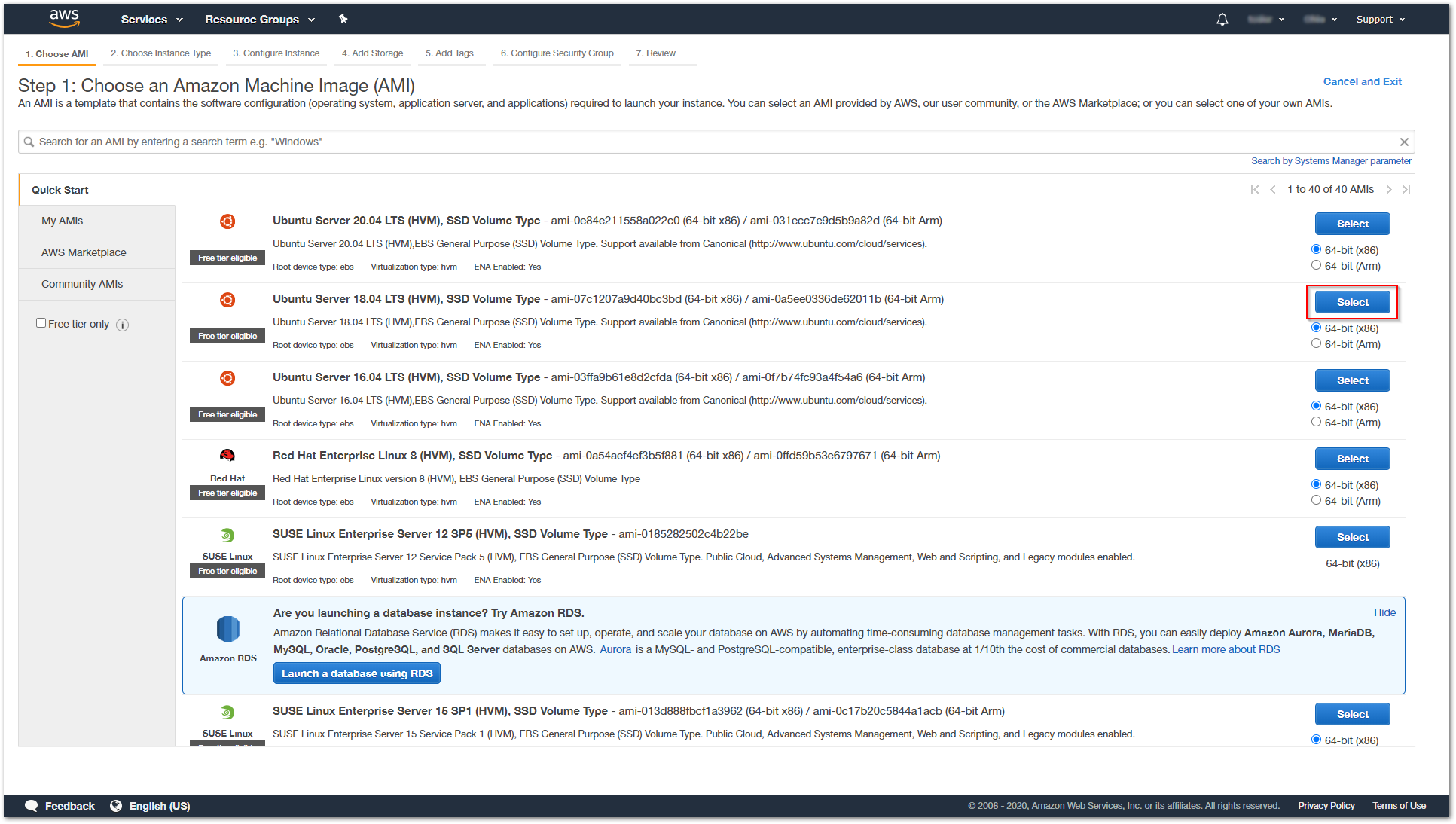Image resolution: width=1456 pixels, height=824 pixels.
Task: Select 64-bit (Arm) for Red Hat 8
Action: (1316, 500)
